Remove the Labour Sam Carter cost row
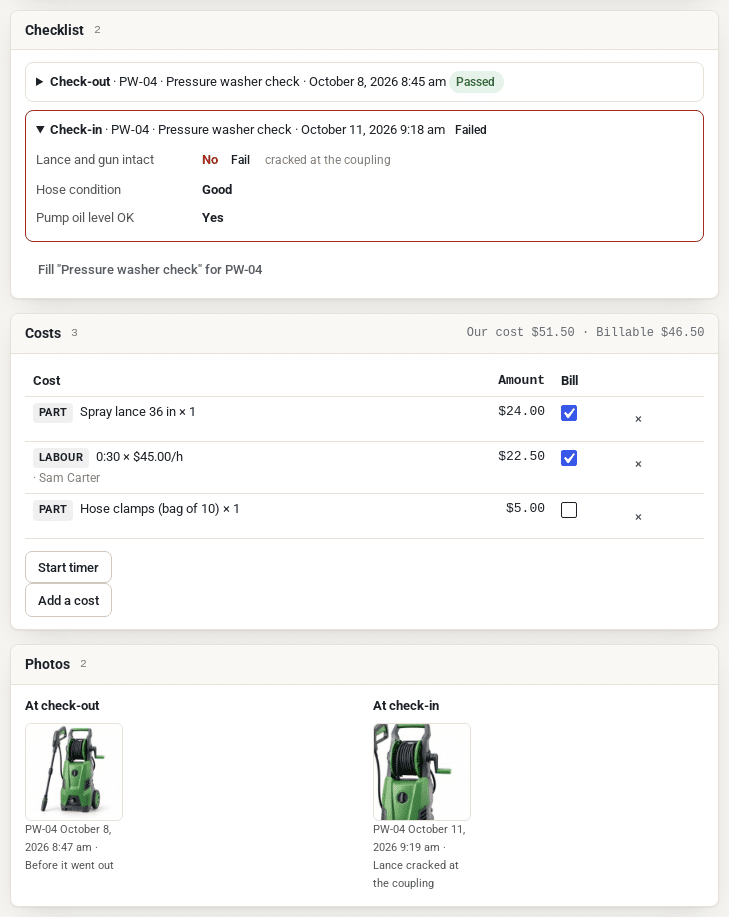 click(x=638, y=464)
